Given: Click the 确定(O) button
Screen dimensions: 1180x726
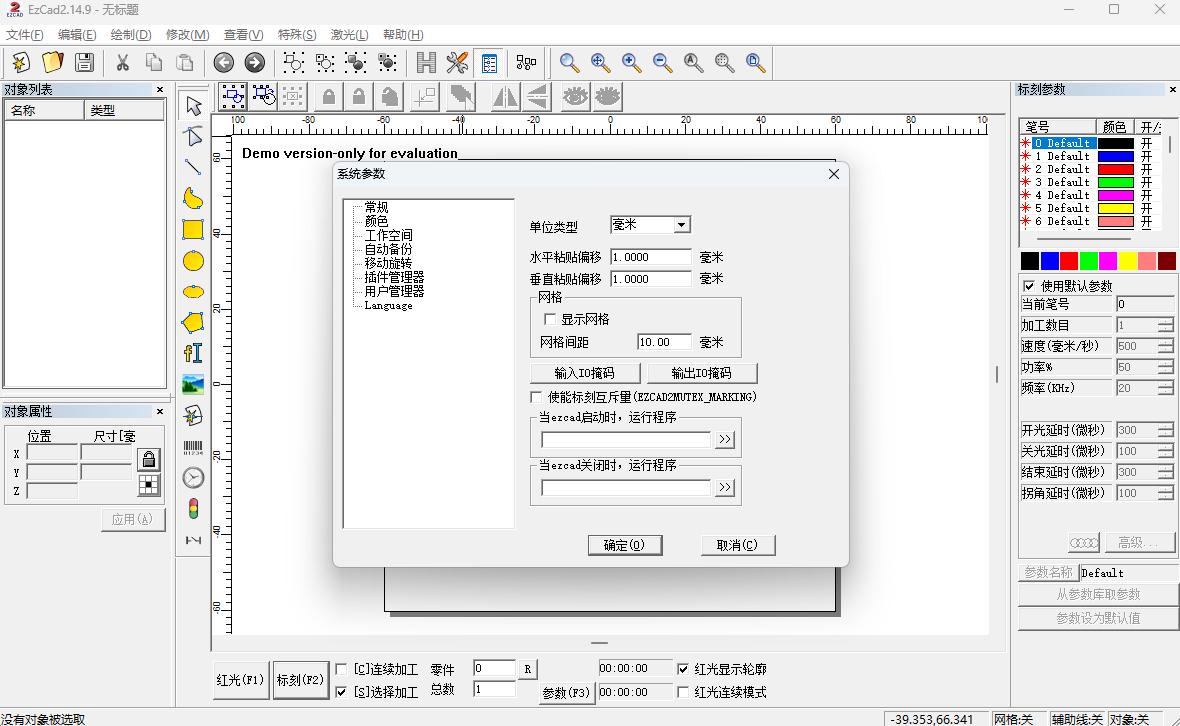Looking at the screenshot, I should (x=625, y=545).
